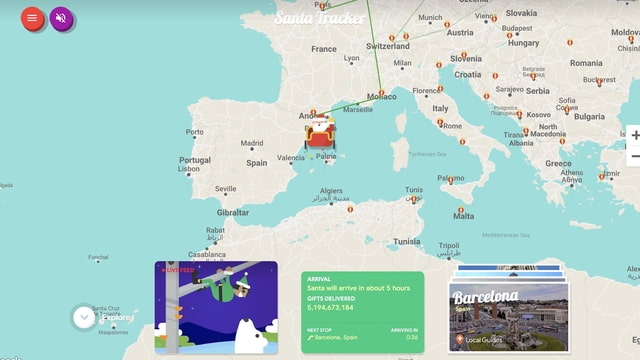Click the gift marker at Malta
640x360 pixels.
coord(460,210)
